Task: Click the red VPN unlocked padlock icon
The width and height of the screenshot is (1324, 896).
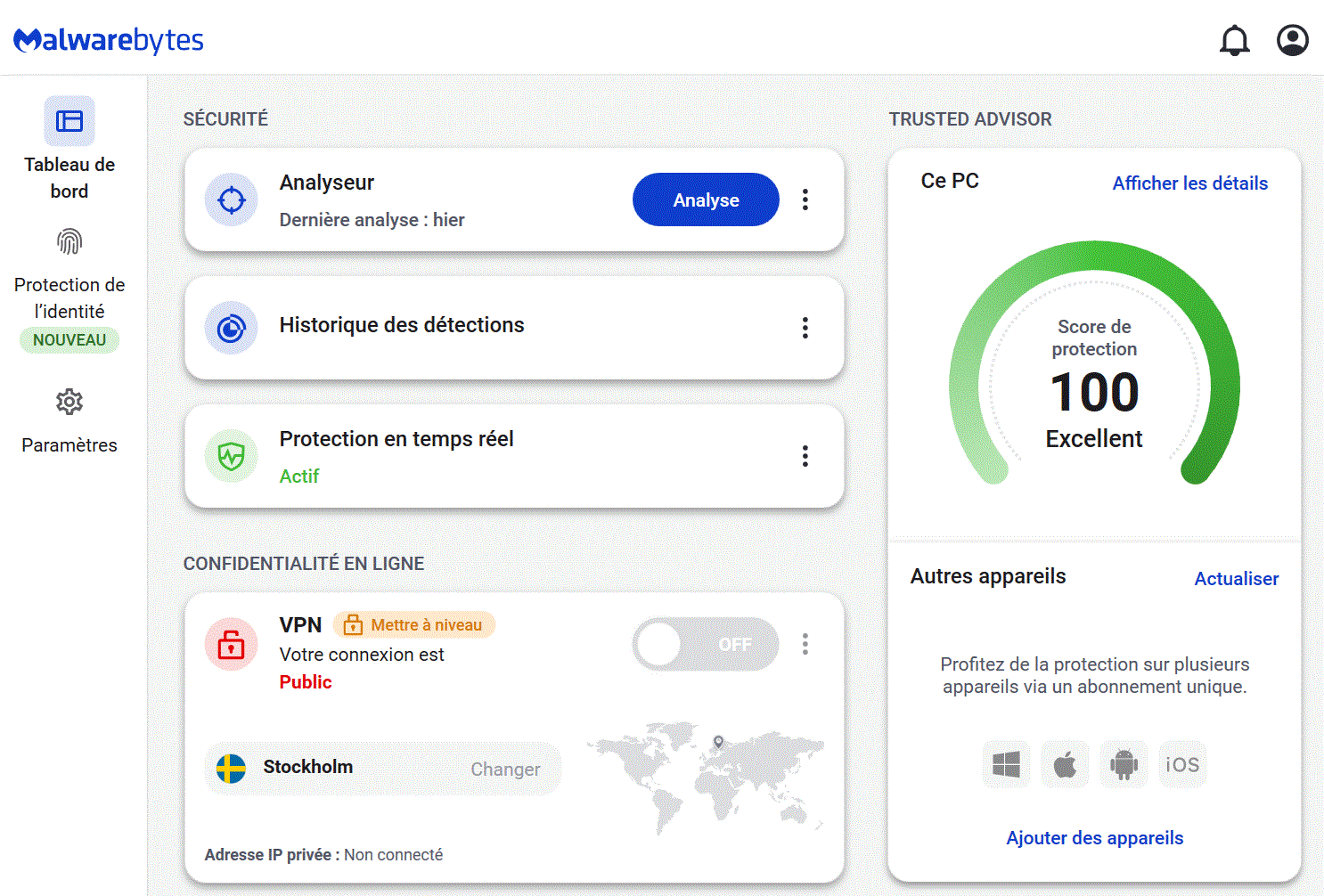Action: (x=232, y=644)
